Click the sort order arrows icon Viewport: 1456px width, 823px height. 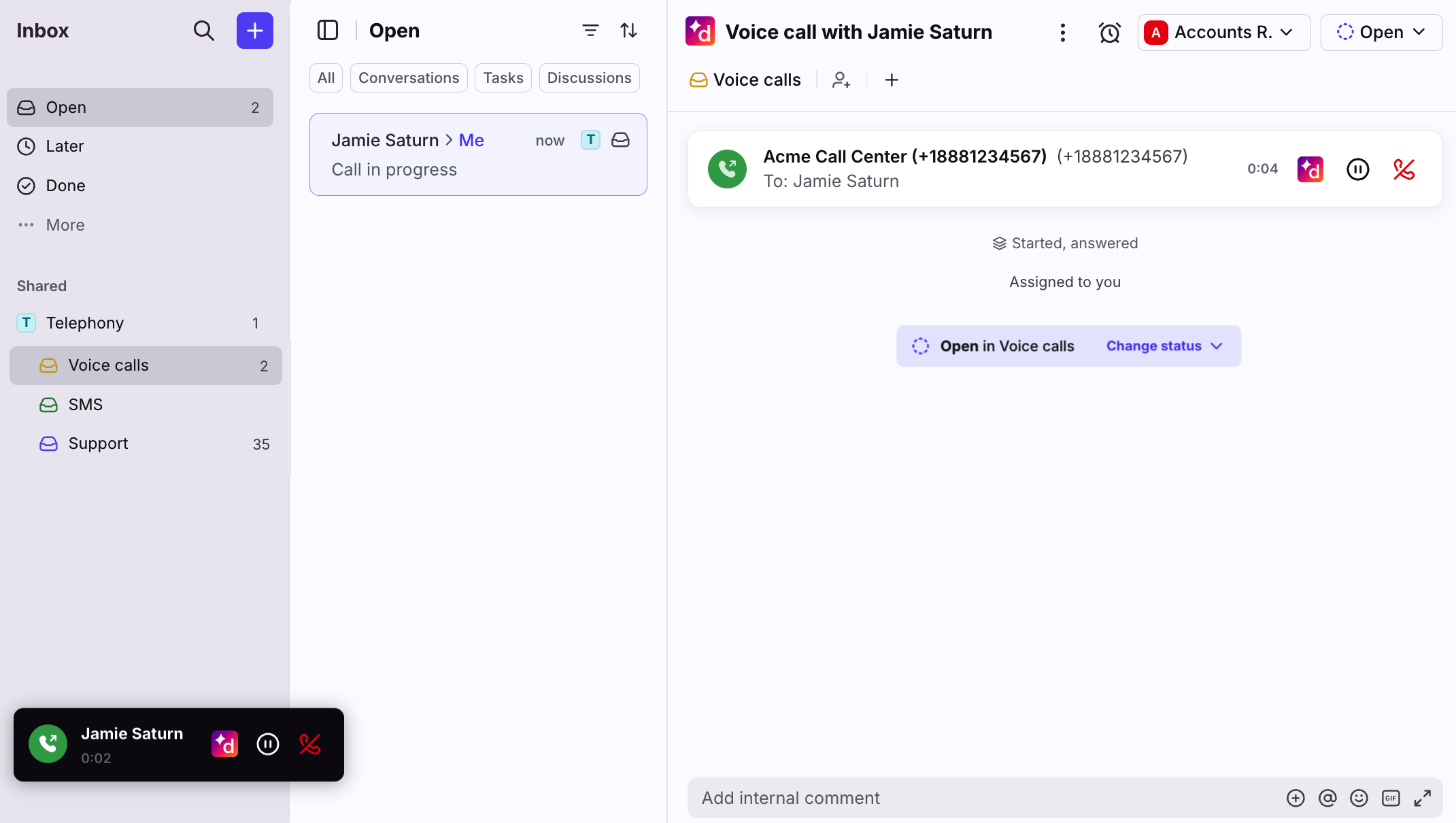628,31
